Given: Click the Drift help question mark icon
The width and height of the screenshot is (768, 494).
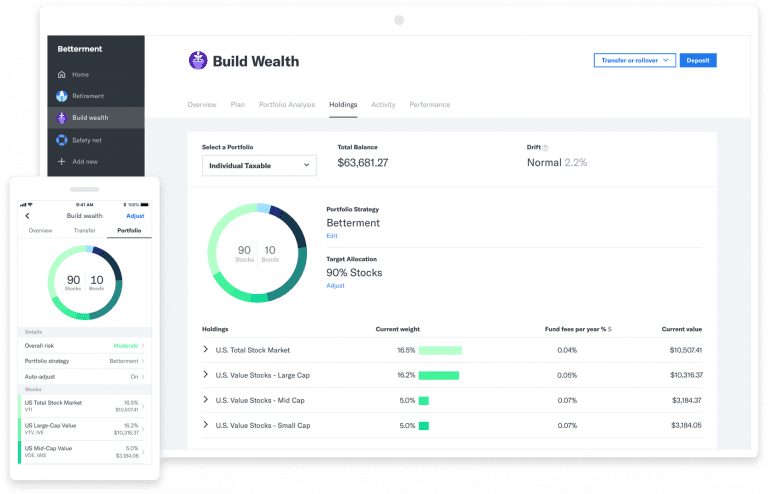Looking at the screenshot, I should coord(546,147).
